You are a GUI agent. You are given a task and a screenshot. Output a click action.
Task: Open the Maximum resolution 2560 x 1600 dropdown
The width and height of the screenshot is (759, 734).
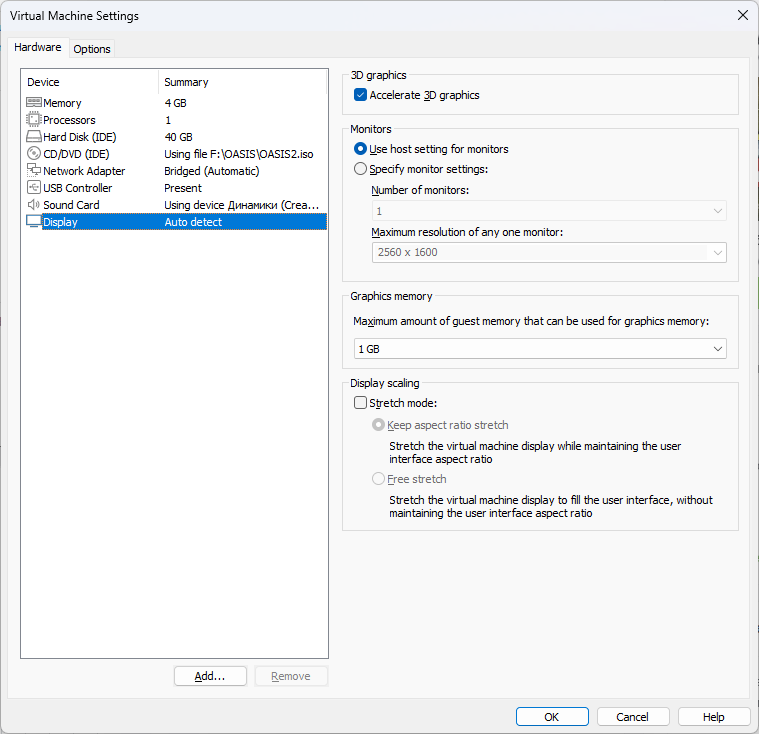point(548,253)
